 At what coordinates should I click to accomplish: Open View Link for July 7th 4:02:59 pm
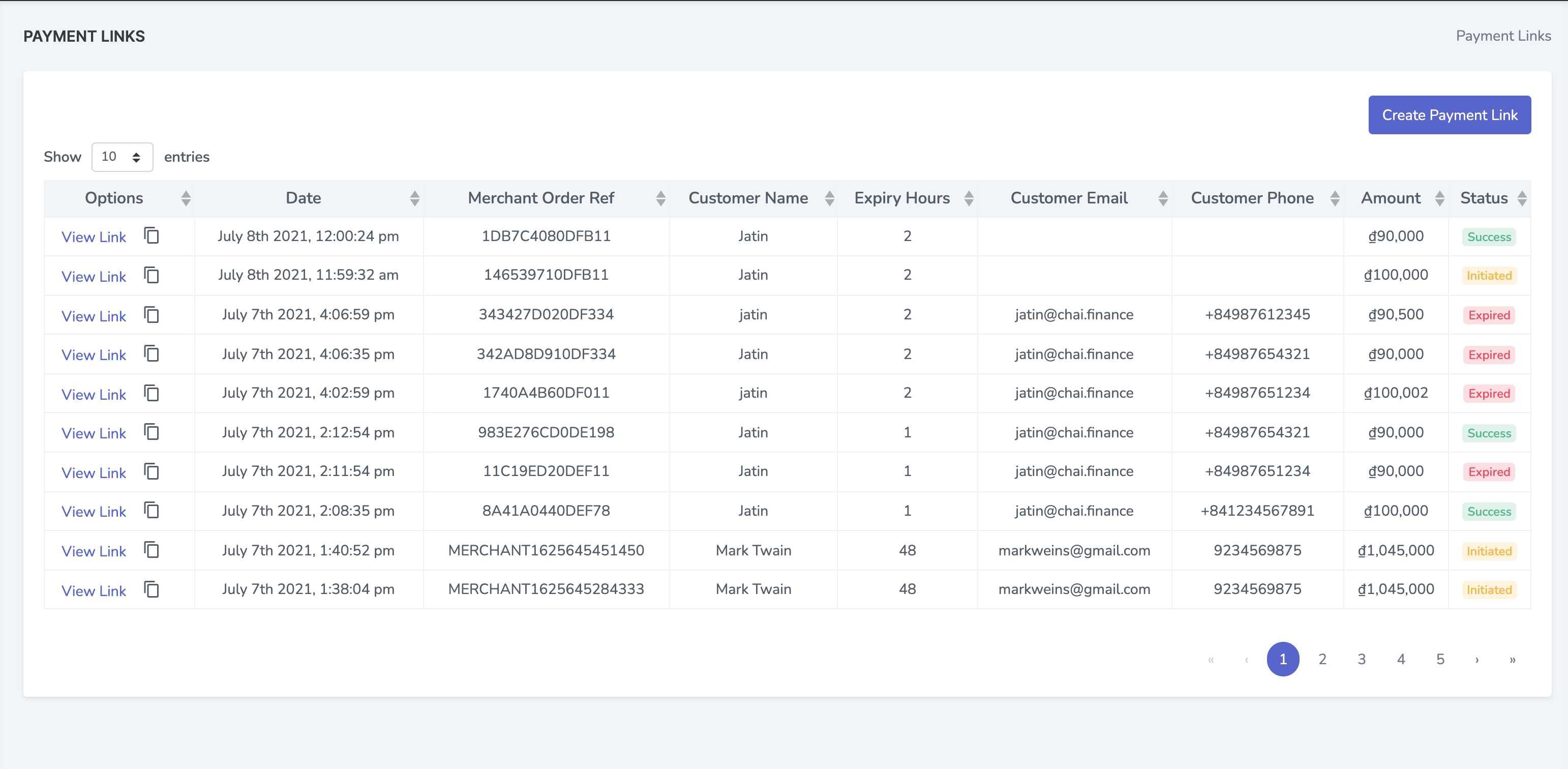94,395
